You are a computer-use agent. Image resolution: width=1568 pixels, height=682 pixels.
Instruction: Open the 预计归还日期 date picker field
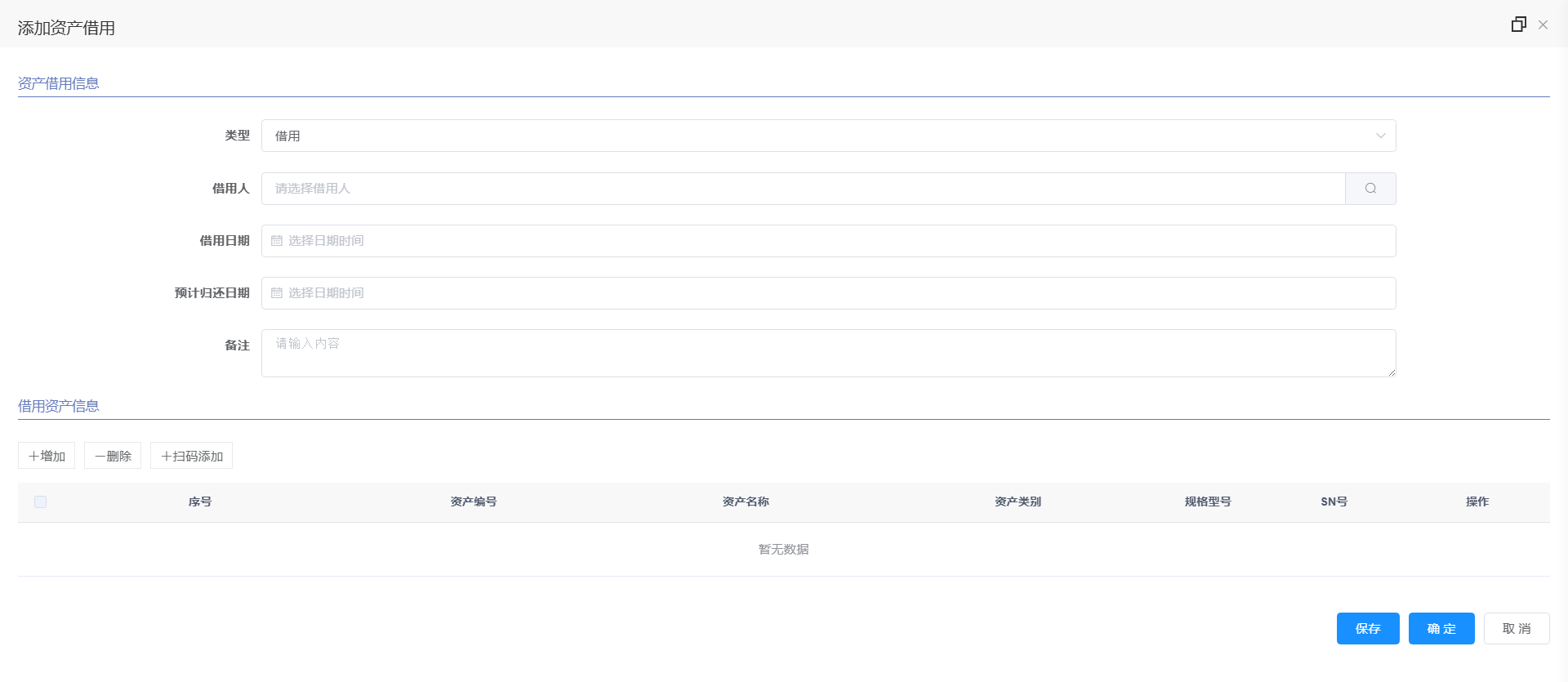click(x=828, y=293)
